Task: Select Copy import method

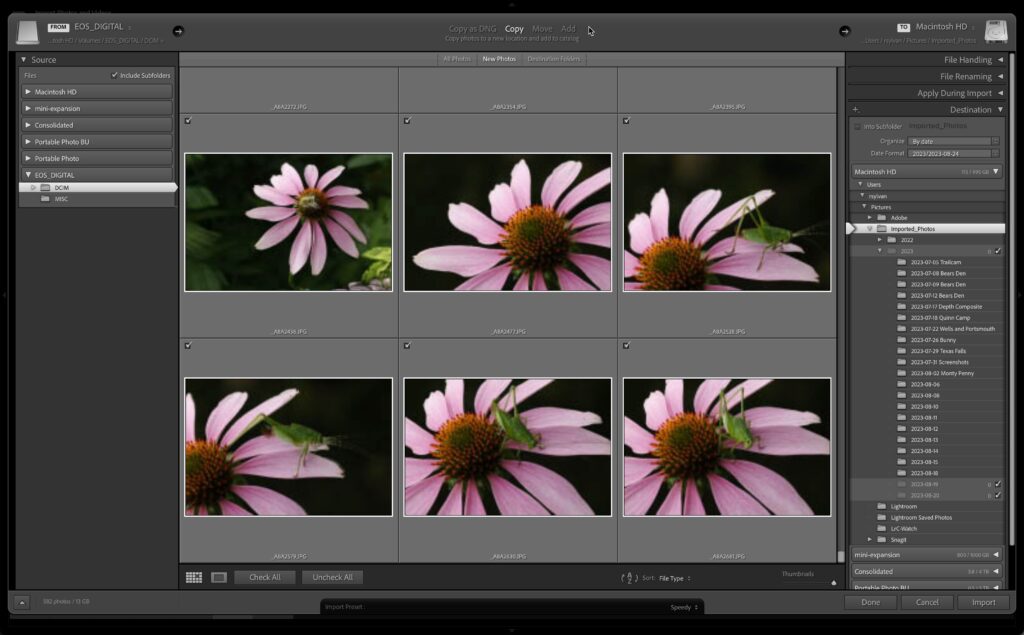Action: click(514, 29)
